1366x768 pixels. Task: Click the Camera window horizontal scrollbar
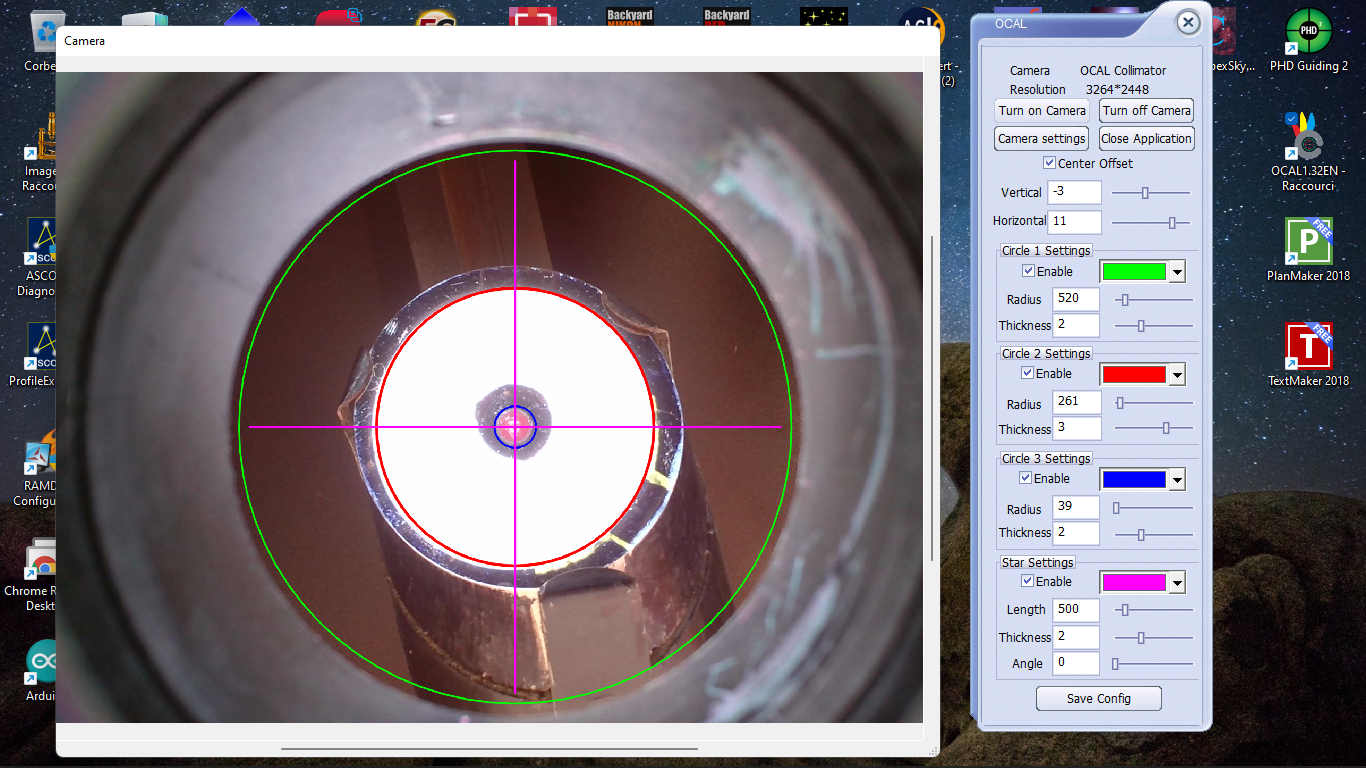[489, 748]
